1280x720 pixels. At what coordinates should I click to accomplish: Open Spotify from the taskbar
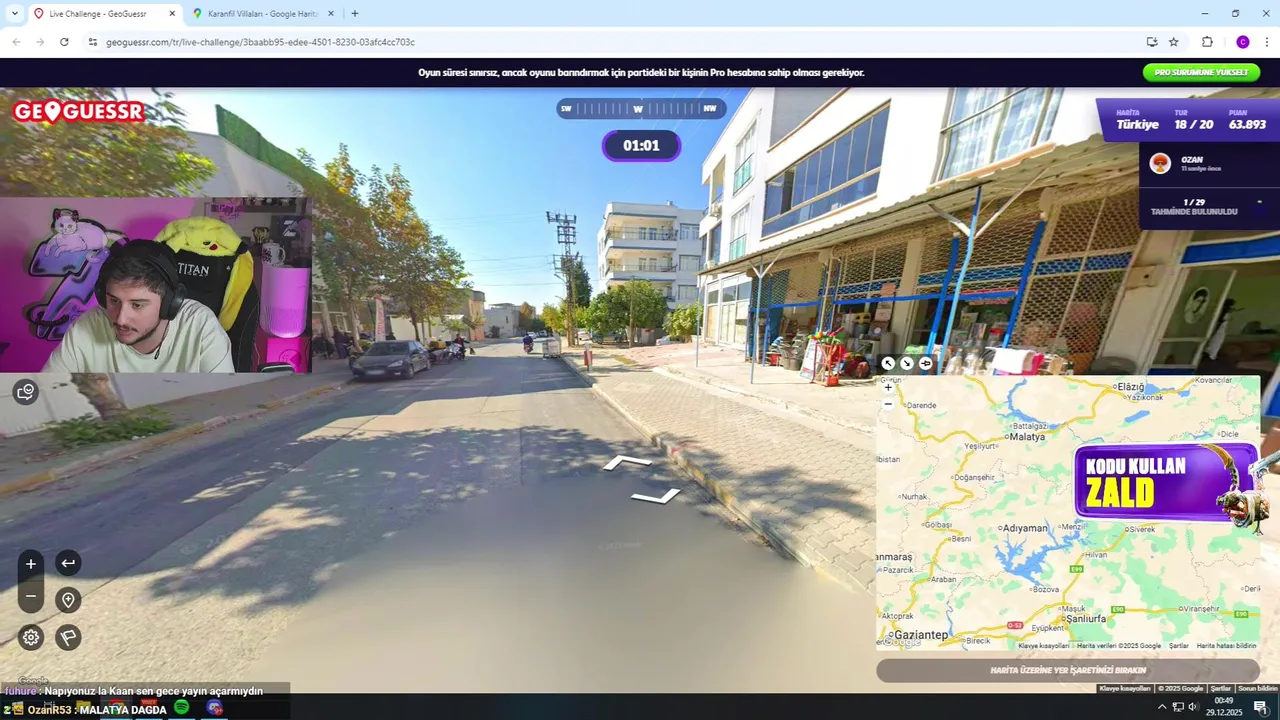pyautogui.click(x=181, y=707)
